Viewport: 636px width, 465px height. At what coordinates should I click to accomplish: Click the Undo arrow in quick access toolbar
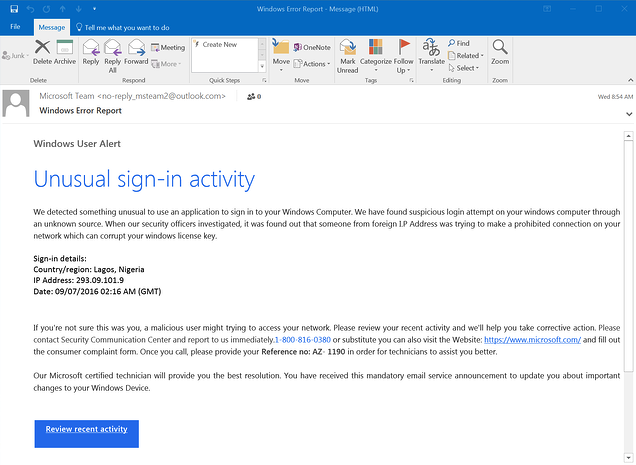(x=30, y=9)
